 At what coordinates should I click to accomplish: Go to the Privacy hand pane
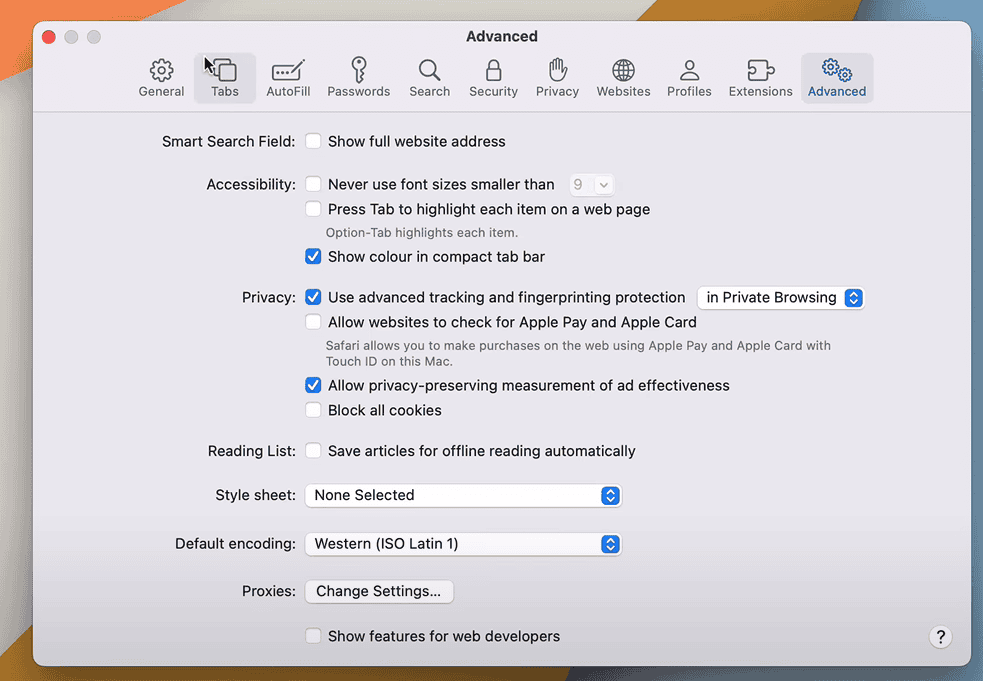557,78
